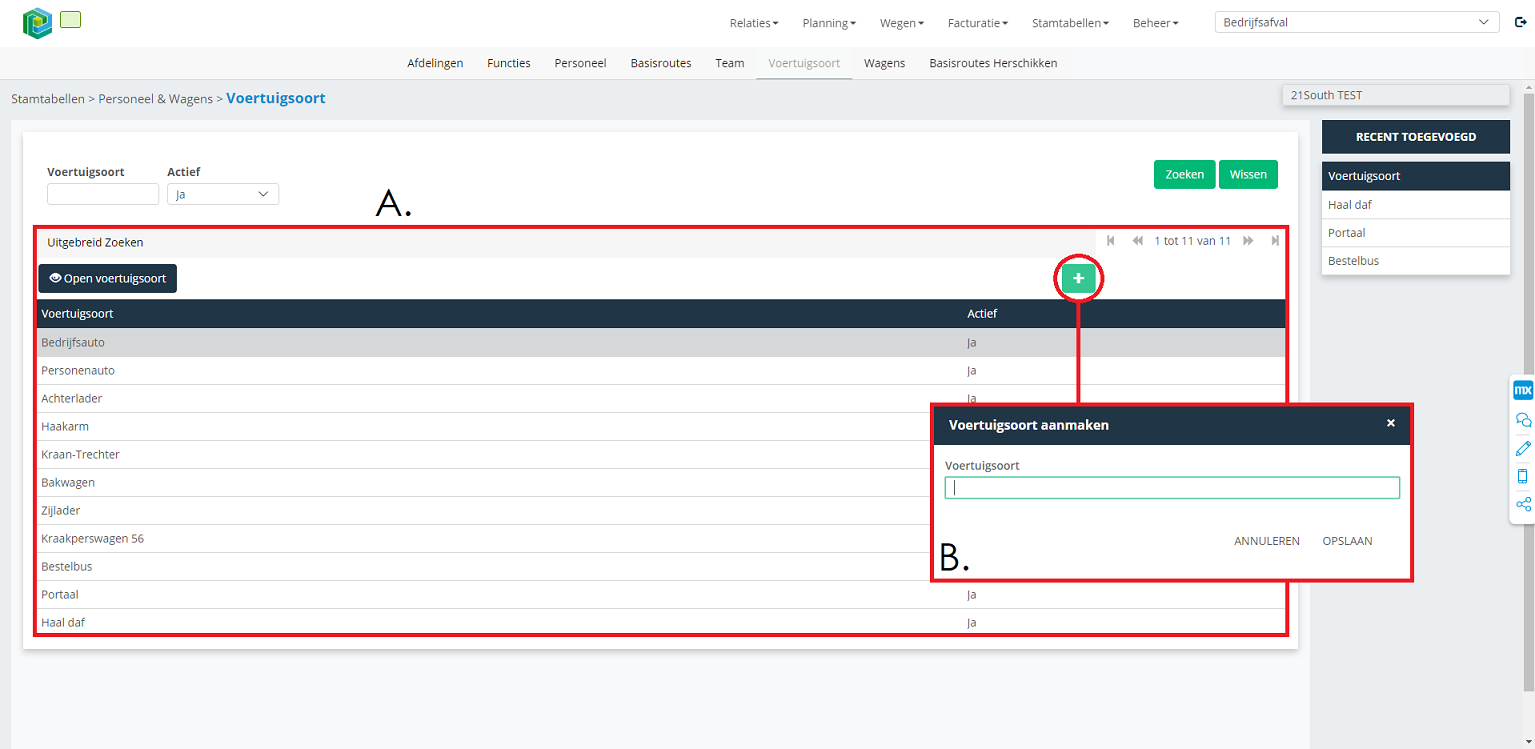The height and width of the screenshot is (749, 1535).
Task: Select the Bakwagen row
Action: [484, 482]
